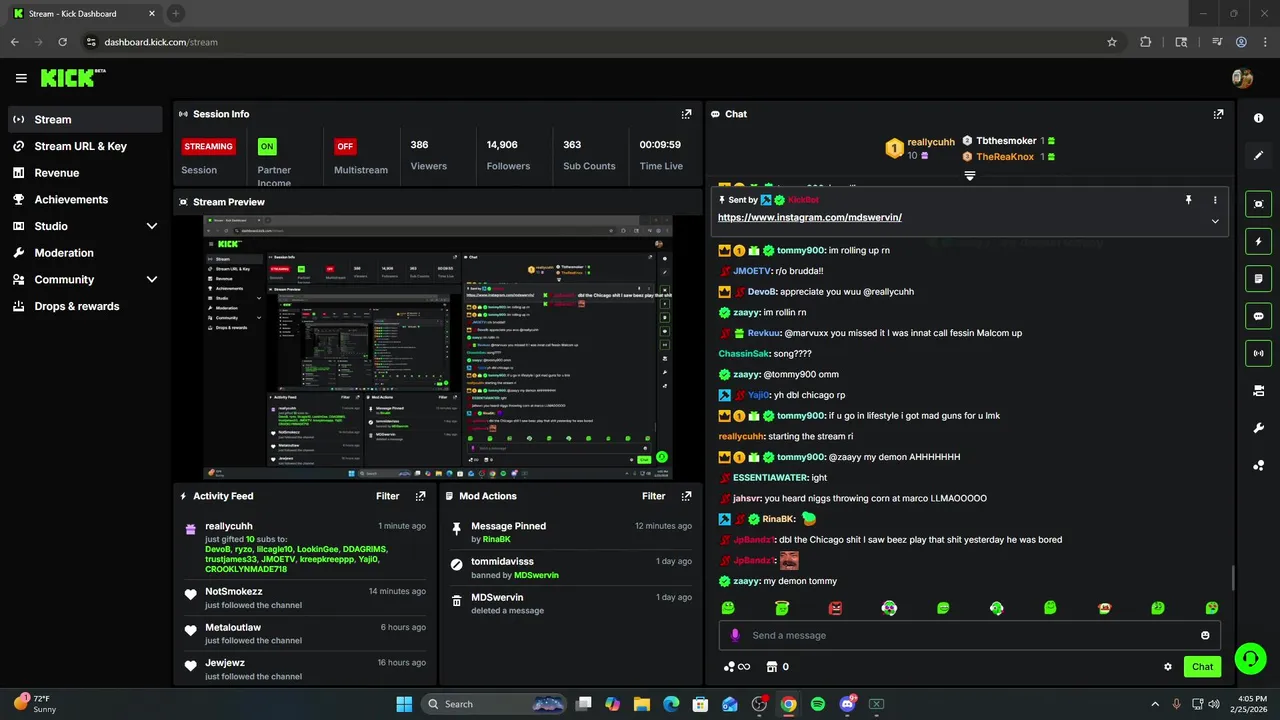Pop out the Session Info panel
The height and width of the screenshot is (720, 1280).
click(x=686, y=114)
